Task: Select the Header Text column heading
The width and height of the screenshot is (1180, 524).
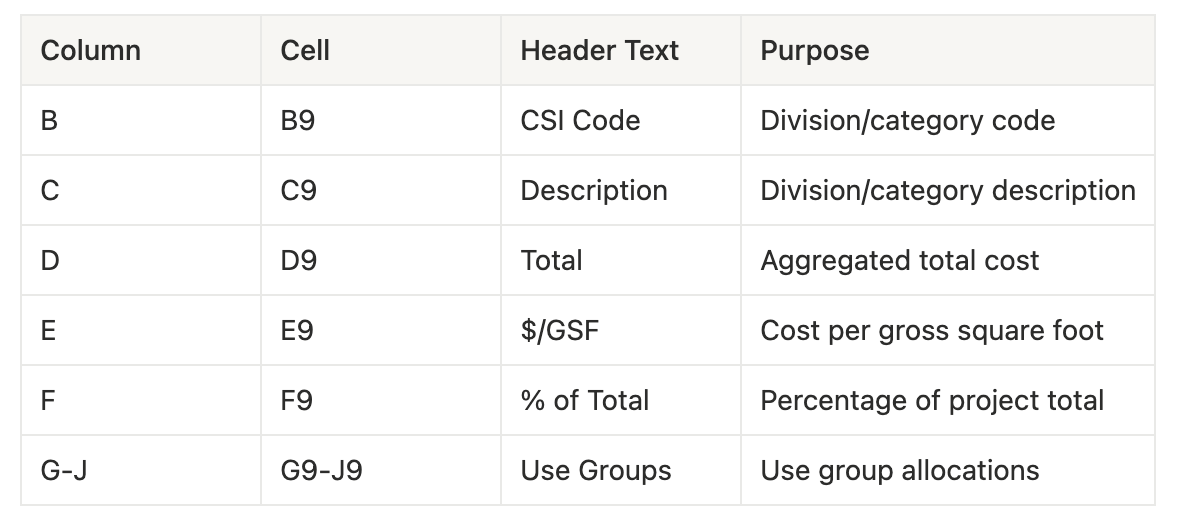Action: [599, 50]
